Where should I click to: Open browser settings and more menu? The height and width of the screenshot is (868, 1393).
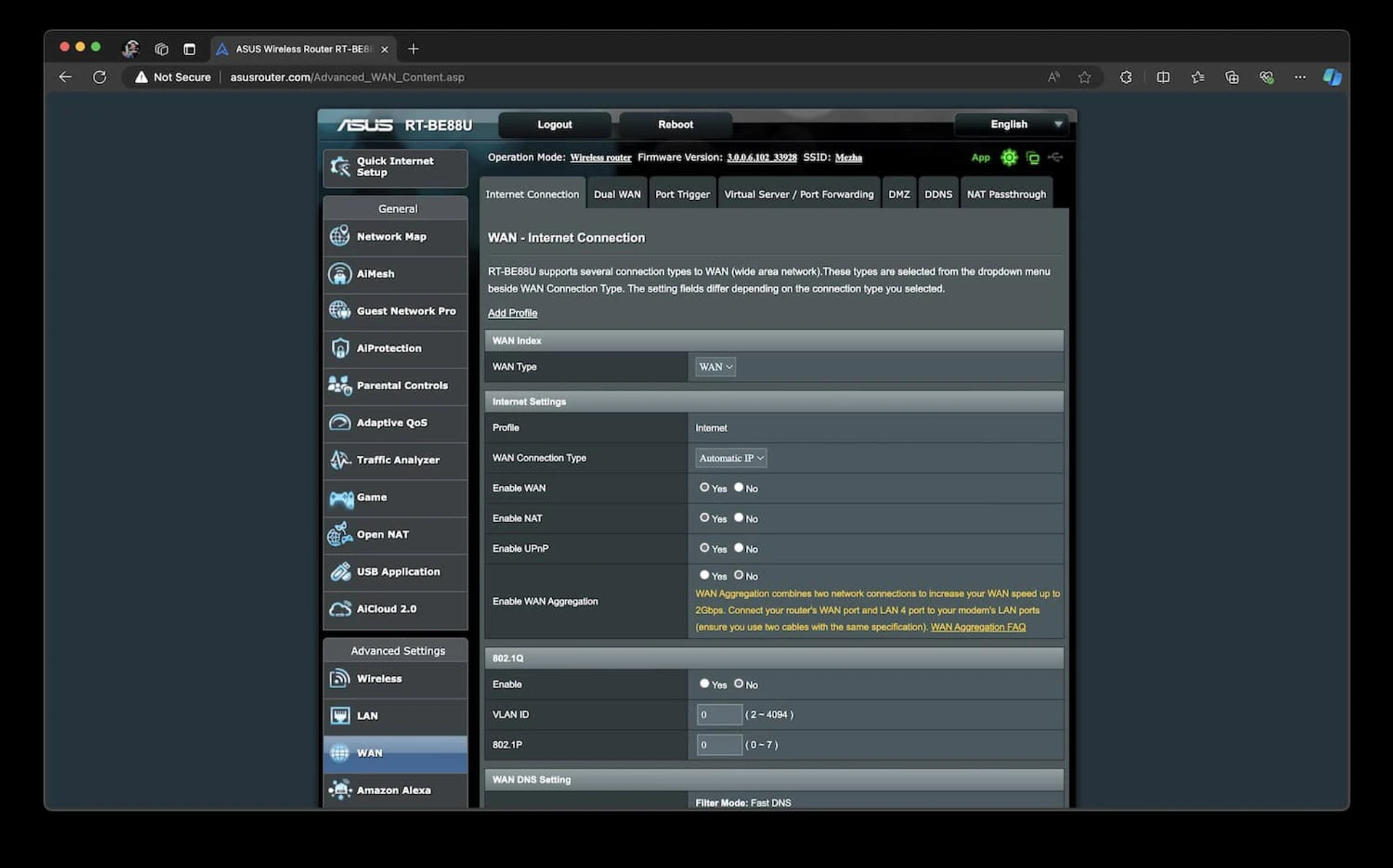point(1300,77)
